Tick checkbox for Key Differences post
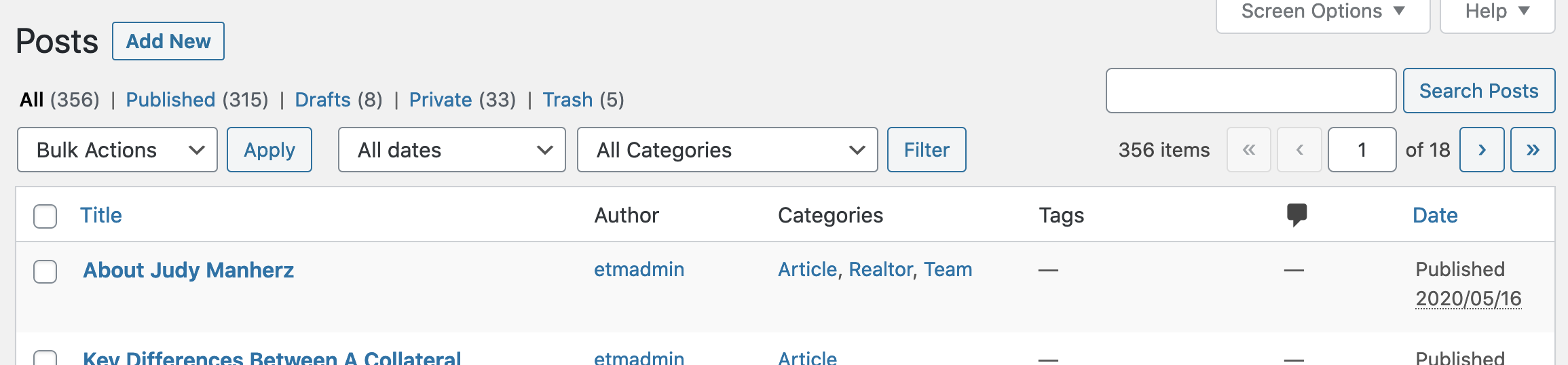 [45, 358]
